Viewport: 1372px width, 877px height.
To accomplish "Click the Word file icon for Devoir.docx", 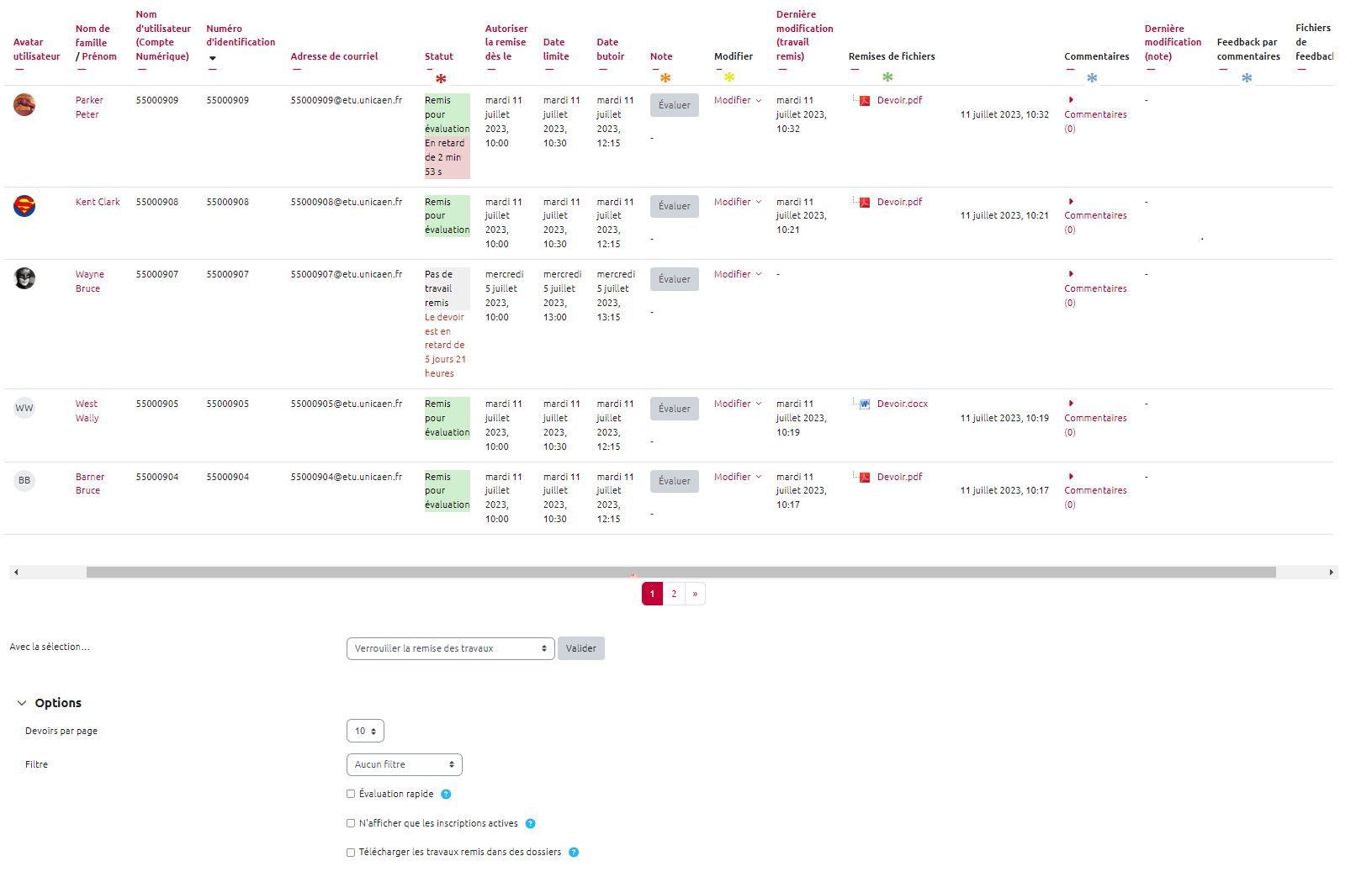I will [x=864, y=404].
